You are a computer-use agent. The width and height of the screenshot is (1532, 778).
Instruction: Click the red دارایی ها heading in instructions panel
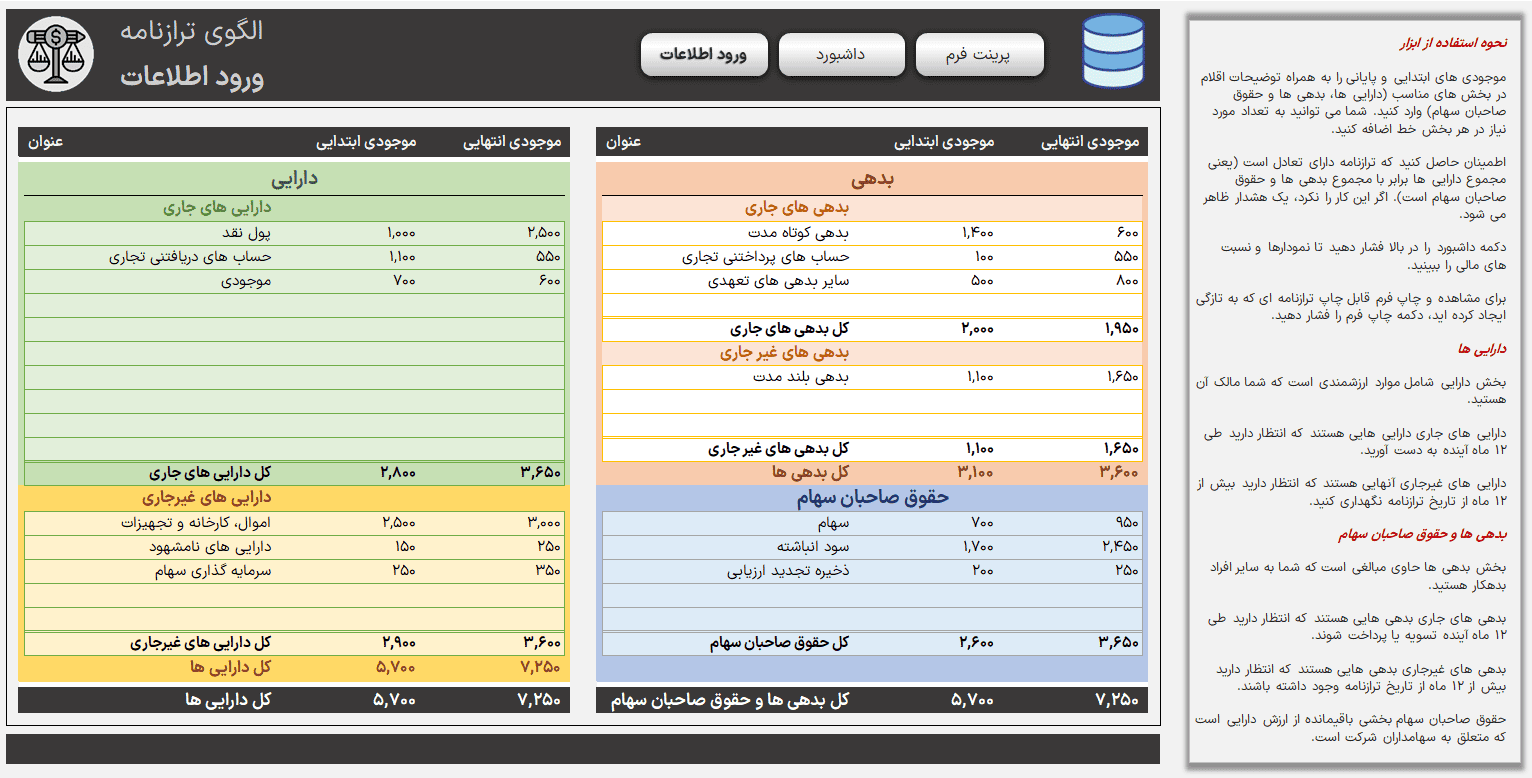pyautogui.click(x=1482, y=350)
